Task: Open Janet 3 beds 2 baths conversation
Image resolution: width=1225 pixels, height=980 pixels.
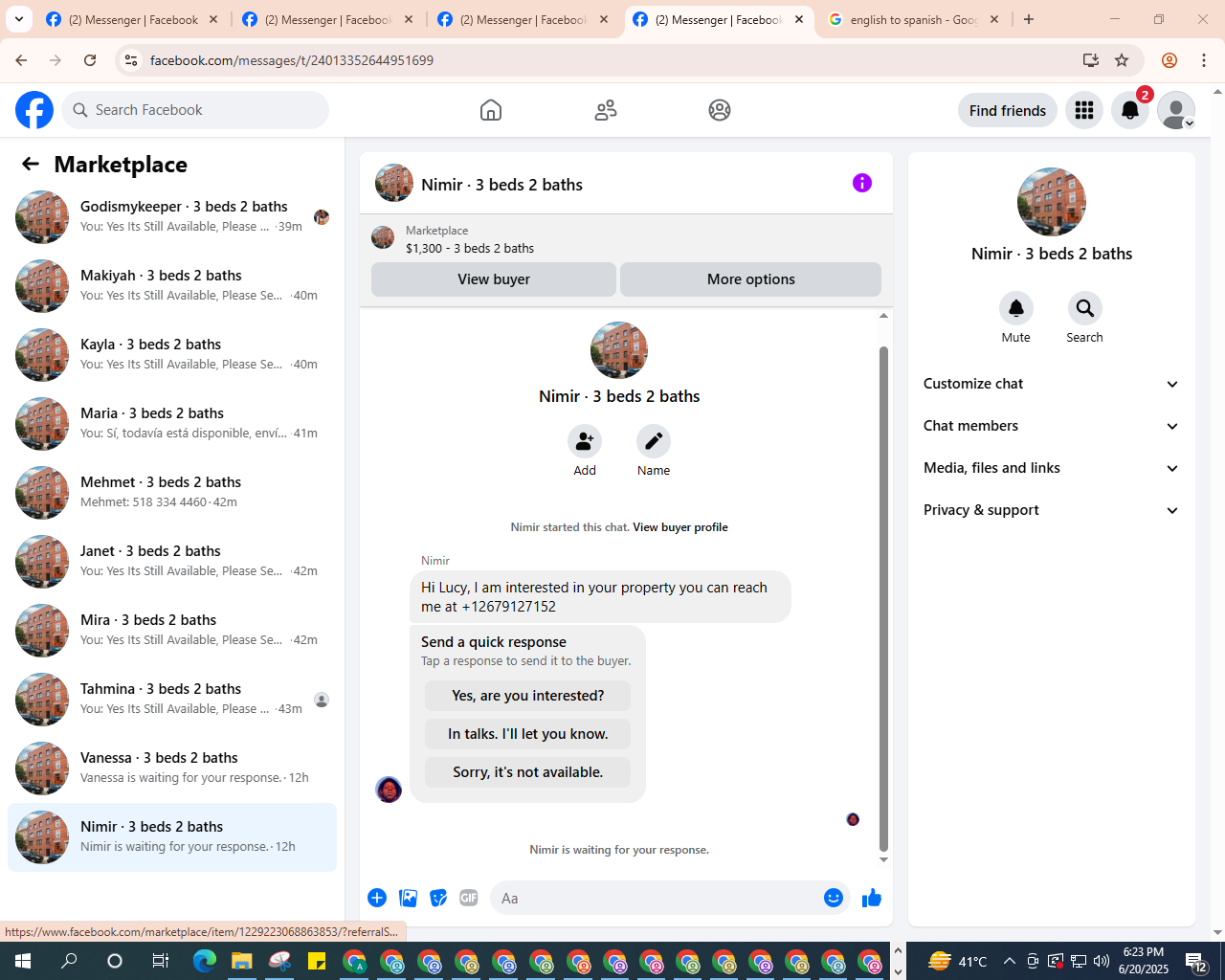Action: 172,562
